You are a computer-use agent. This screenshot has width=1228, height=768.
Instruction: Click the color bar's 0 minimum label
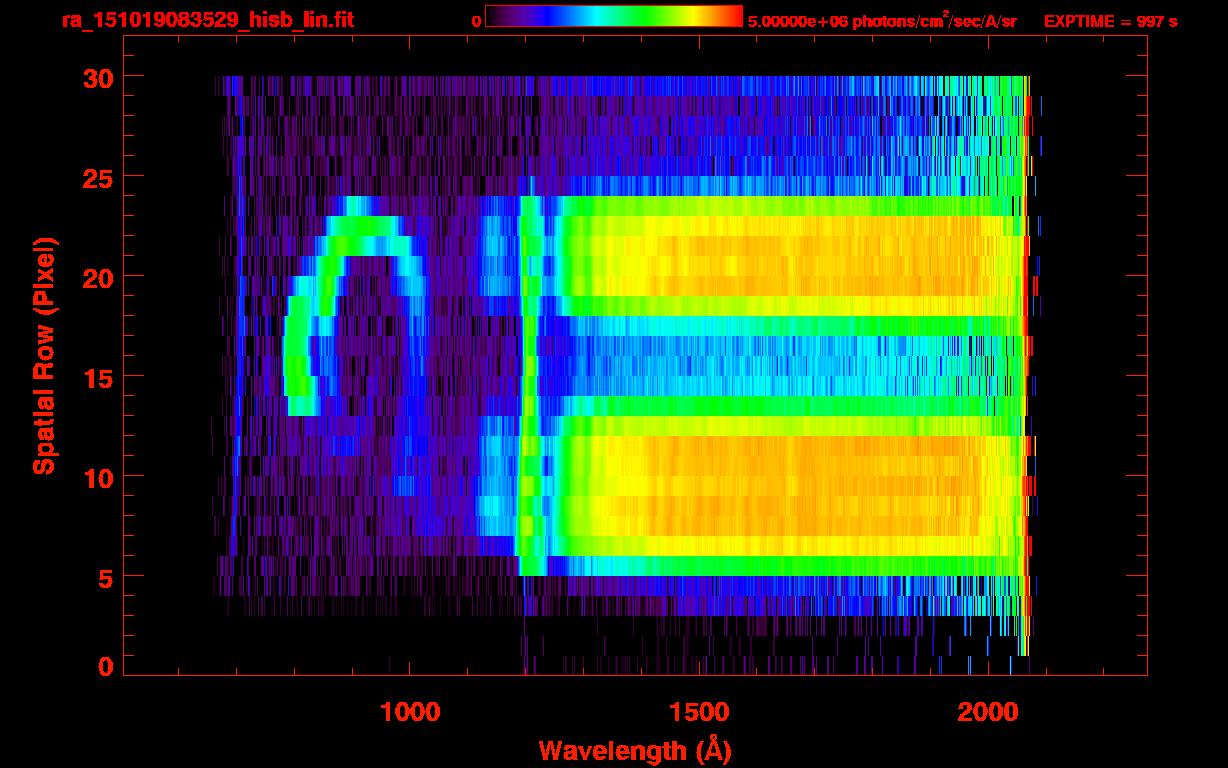coord(477,20)
